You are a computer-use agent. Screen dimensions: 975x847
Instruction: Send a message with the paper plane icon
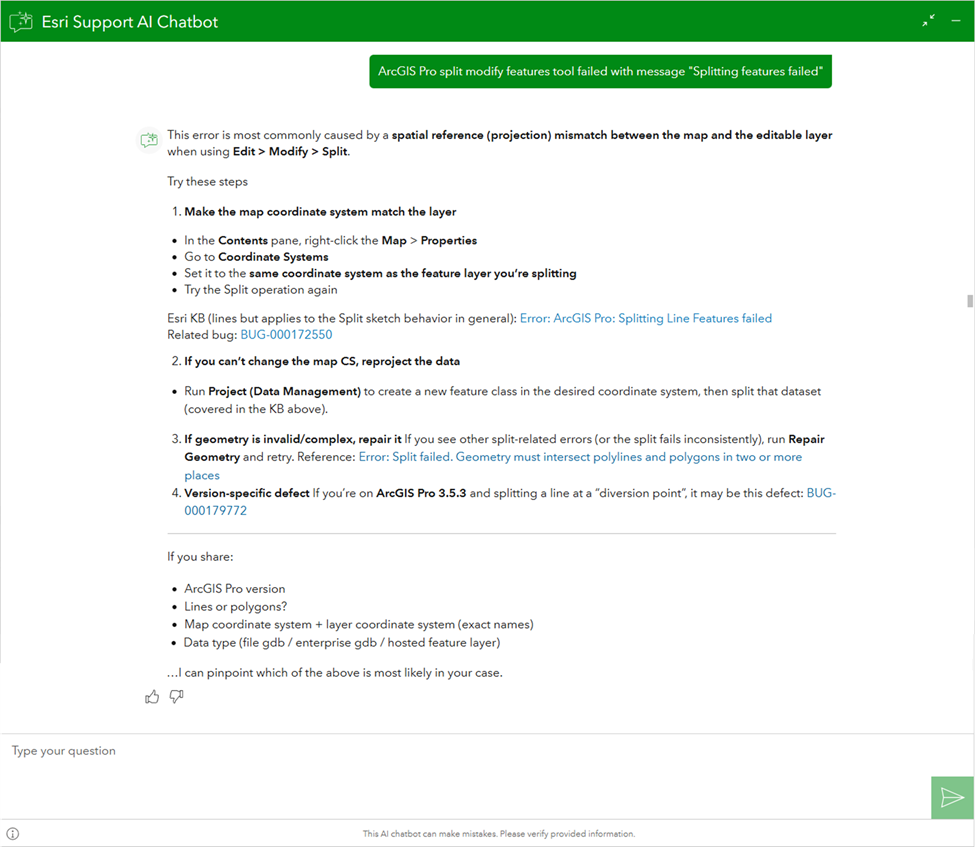pos(951,797)
